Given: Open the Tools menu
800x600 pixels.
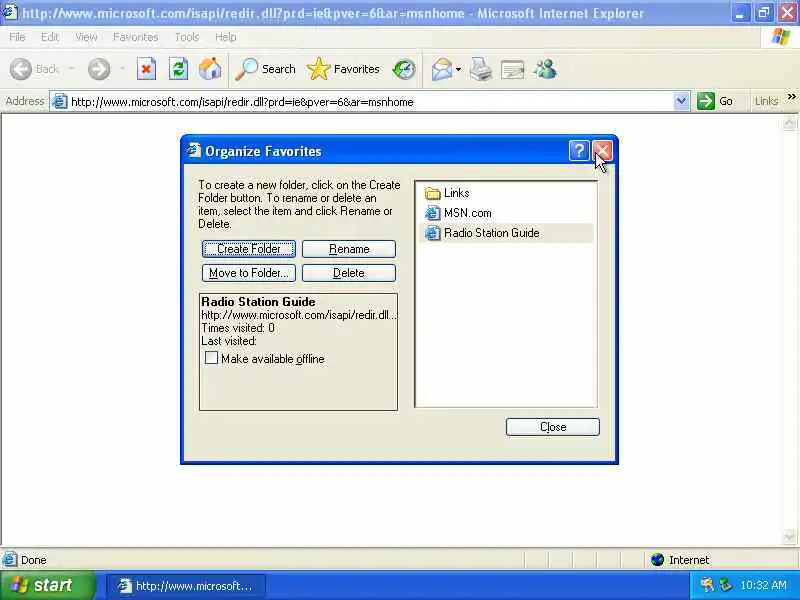Looking at the screenshot, I should tap(187, 37).
